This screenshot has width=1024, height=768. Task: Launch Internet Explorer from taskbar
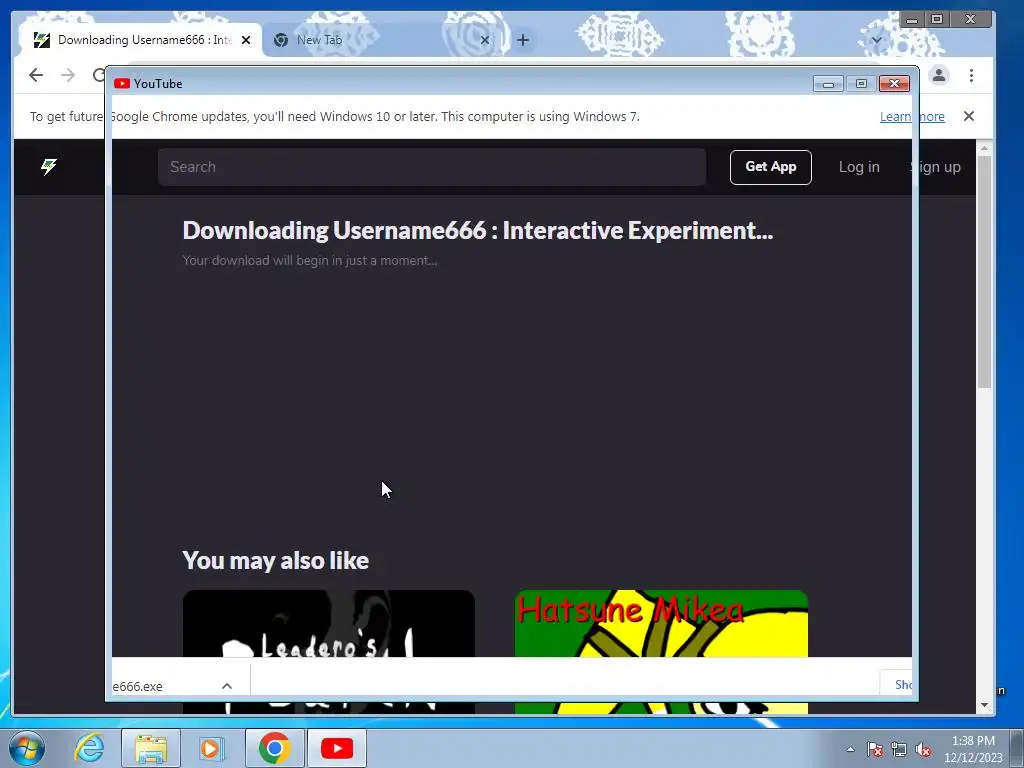(89, 748)
